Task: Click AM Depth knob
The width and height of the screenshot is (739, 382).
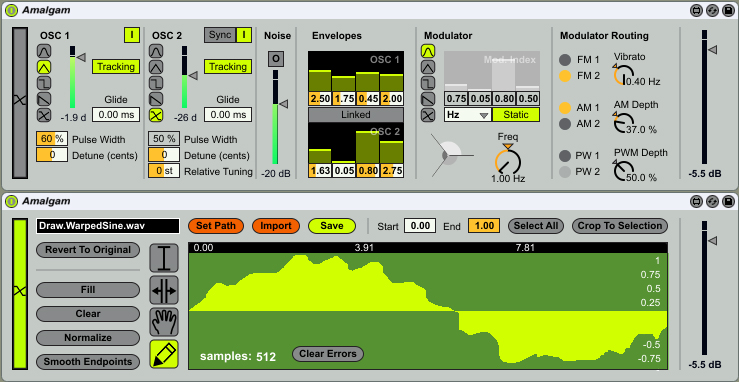Action: tap(624, 123)
